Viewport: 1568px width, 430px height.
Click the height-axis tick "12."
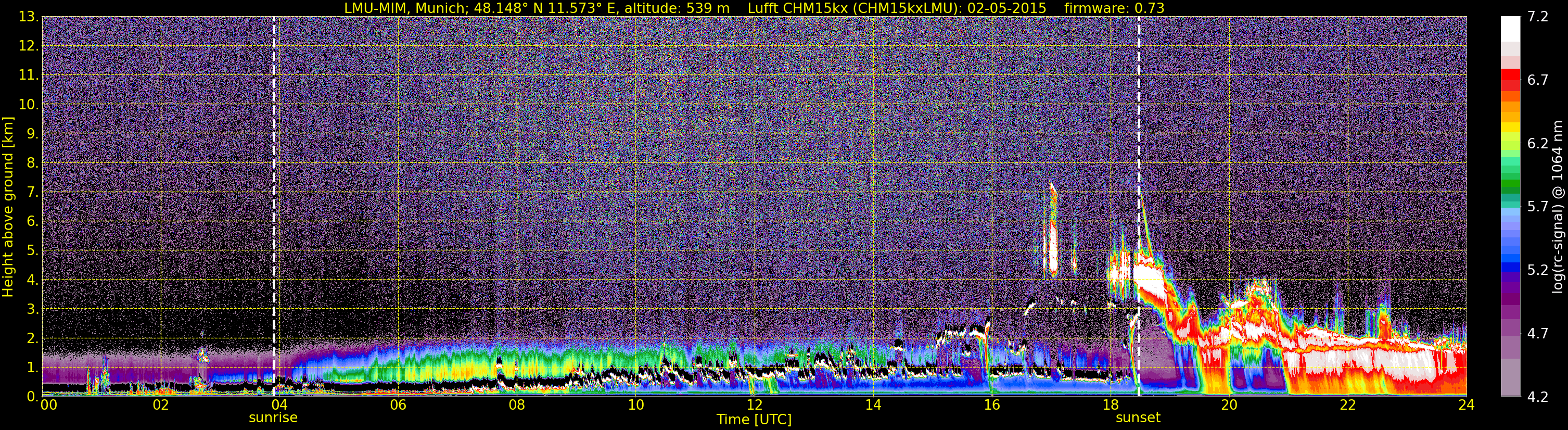pyautogui.click(x=29, y=46)
